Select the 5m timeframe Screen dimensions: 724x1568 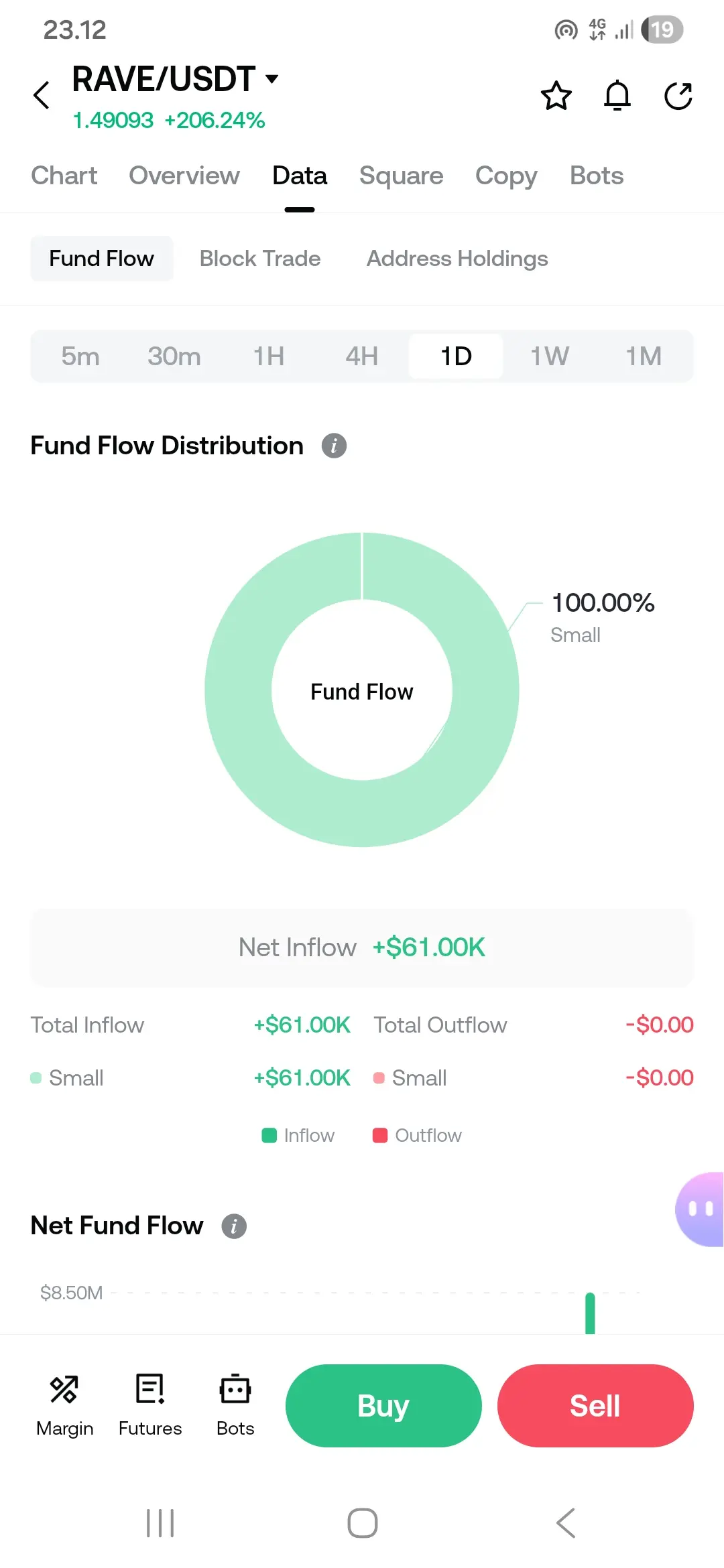tap(80, 356)
